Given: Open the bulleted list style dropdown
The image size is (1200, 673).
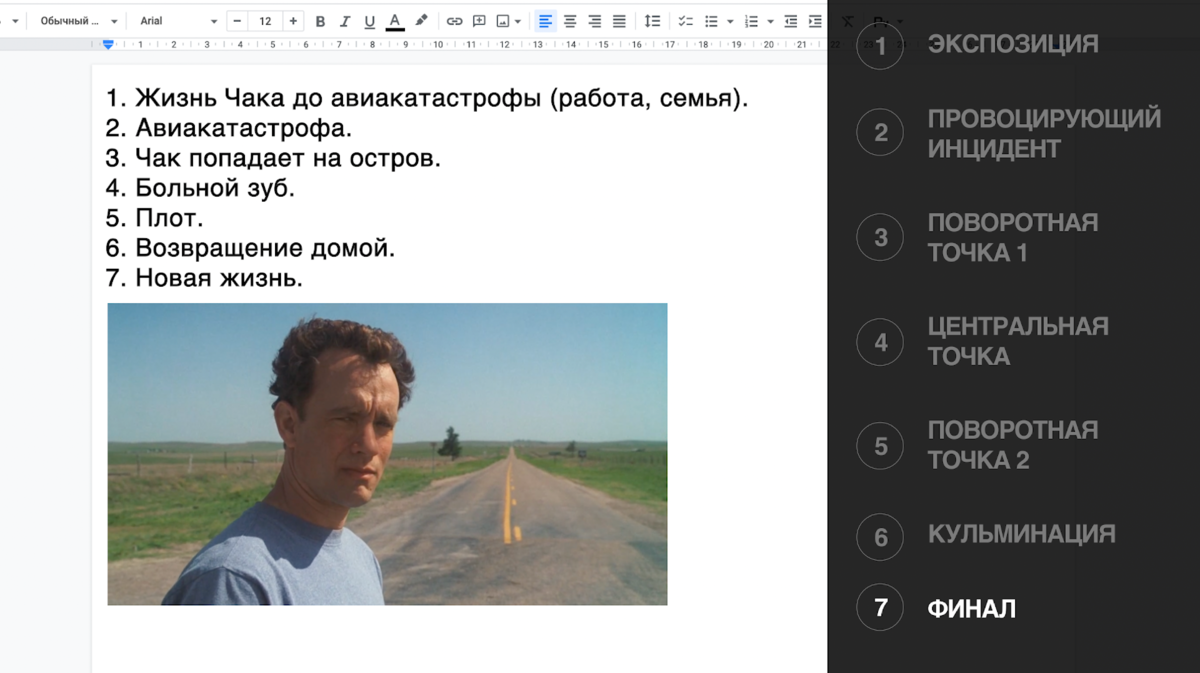Looking at the screenshot, I should (730, 21).
